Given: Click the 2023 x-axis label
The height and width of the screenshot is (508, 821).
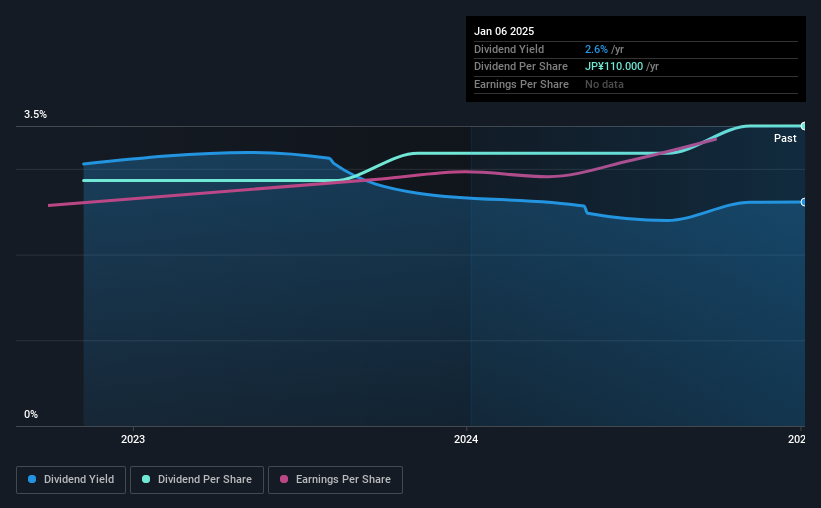Looking at the screenshot, I should click(133, 439).
